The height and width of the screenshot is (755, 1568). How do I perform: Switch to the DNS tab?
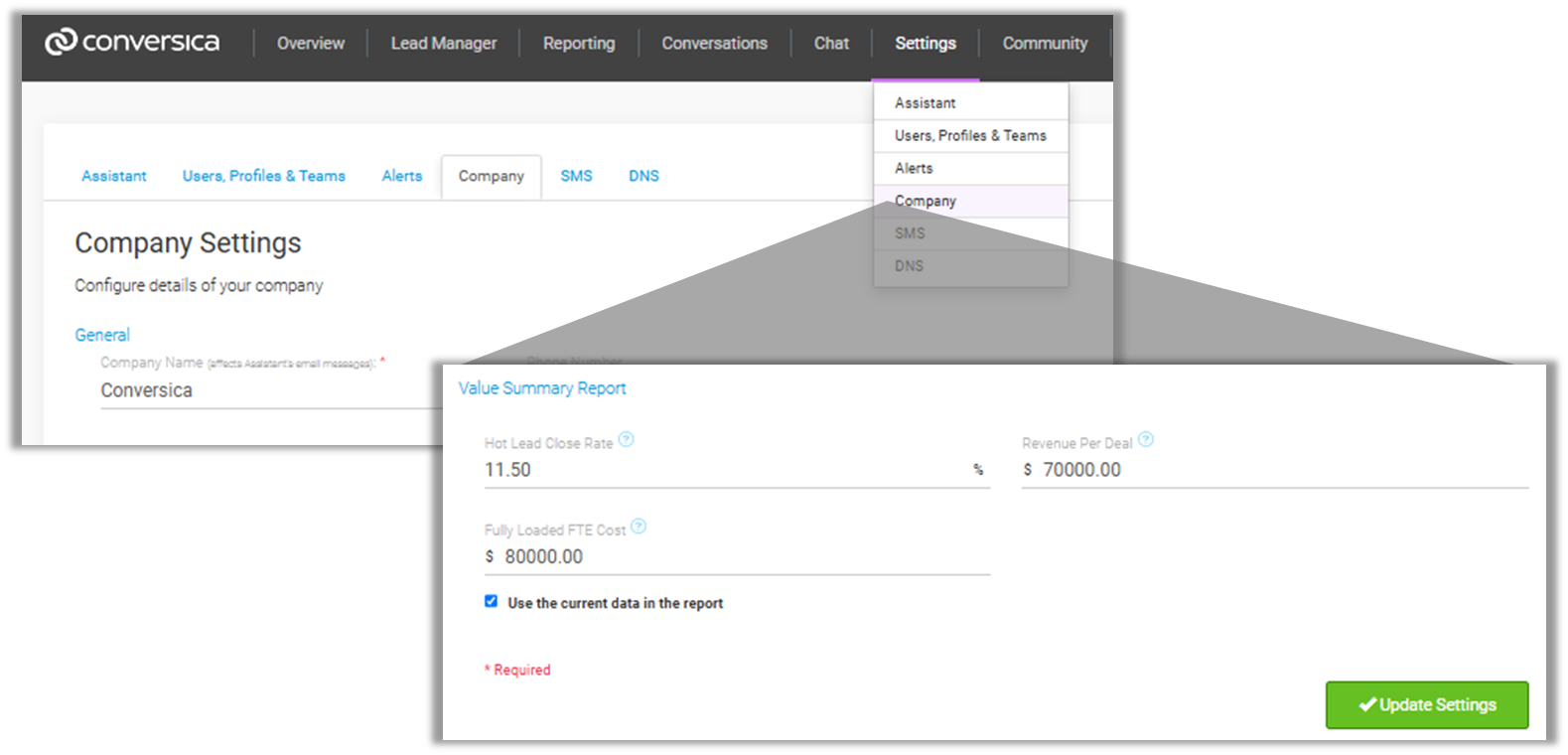643,176
